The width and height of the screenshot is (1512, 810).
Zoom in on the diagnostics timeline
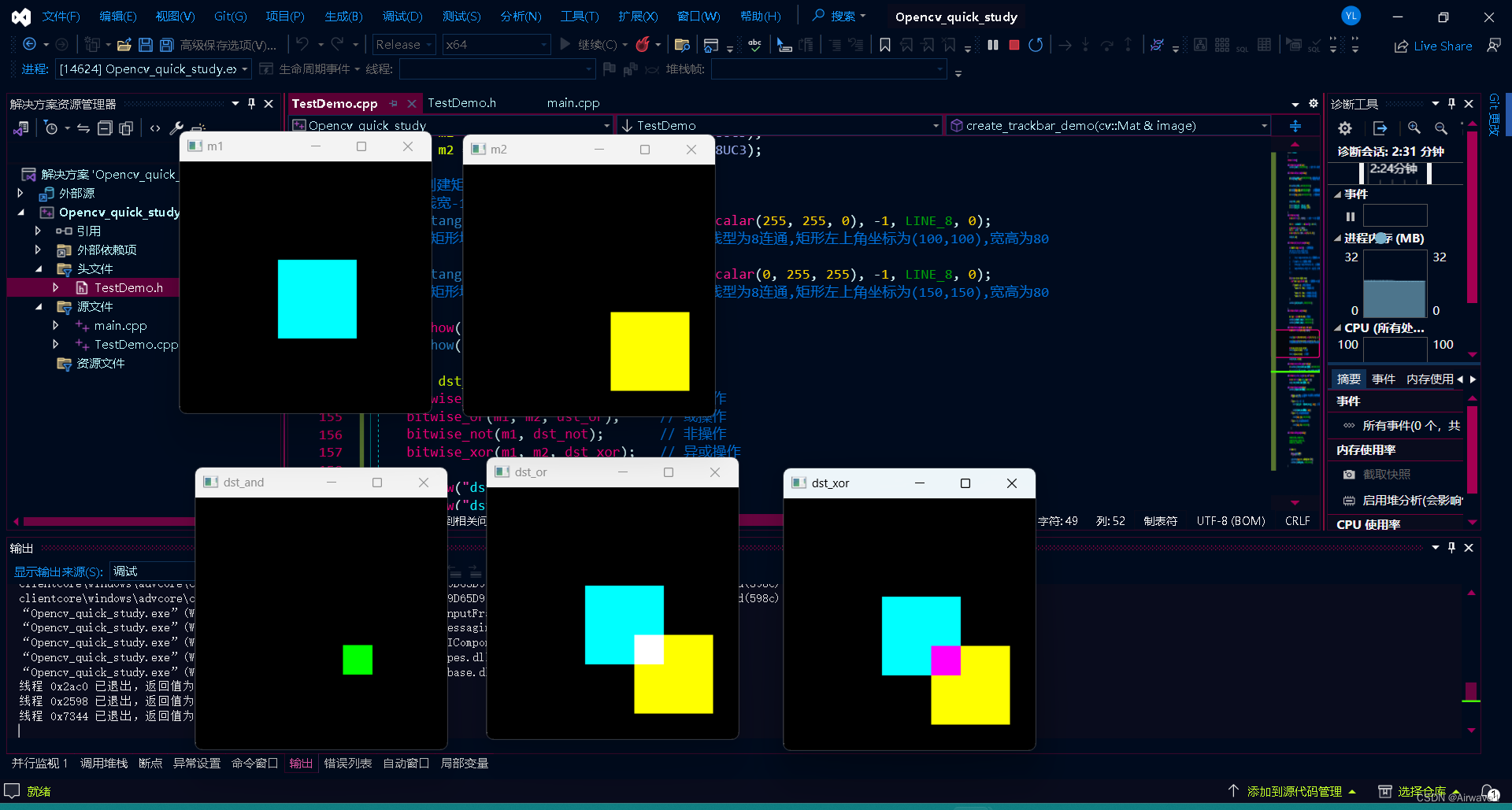(x=1414, y=128)
